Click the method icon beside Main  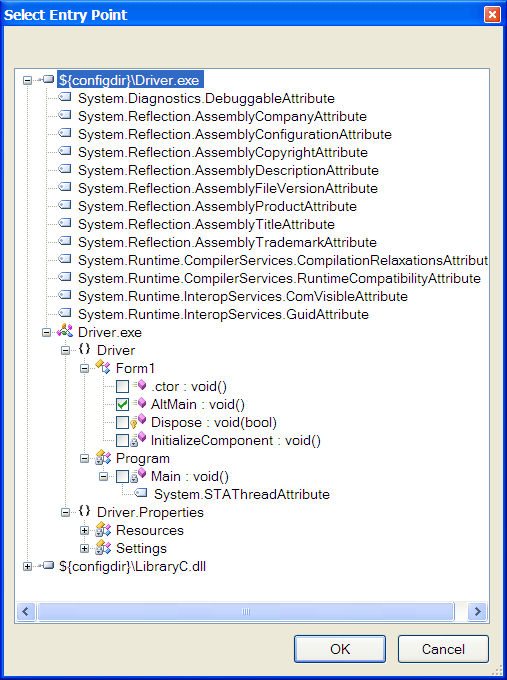(139, 475)
